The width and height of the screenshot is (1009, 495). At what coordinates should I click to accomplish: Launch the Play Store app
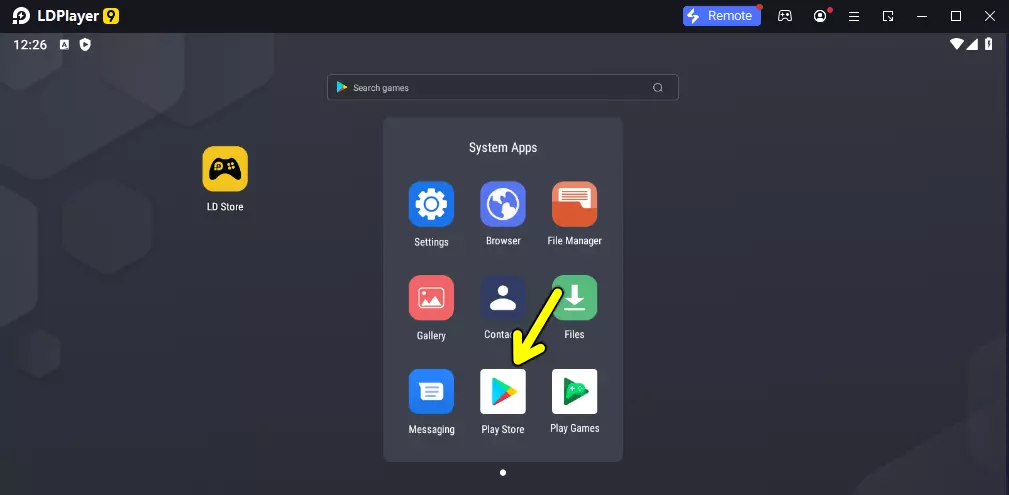click(503, 391)
